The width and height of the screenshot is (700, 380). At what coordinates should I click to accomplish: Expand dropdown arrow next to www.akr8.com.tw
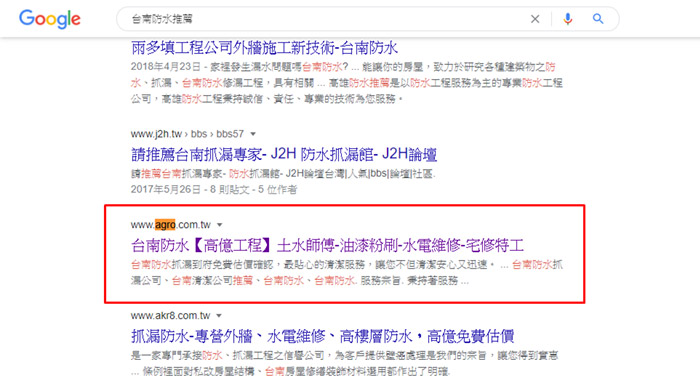coord(219,316)
